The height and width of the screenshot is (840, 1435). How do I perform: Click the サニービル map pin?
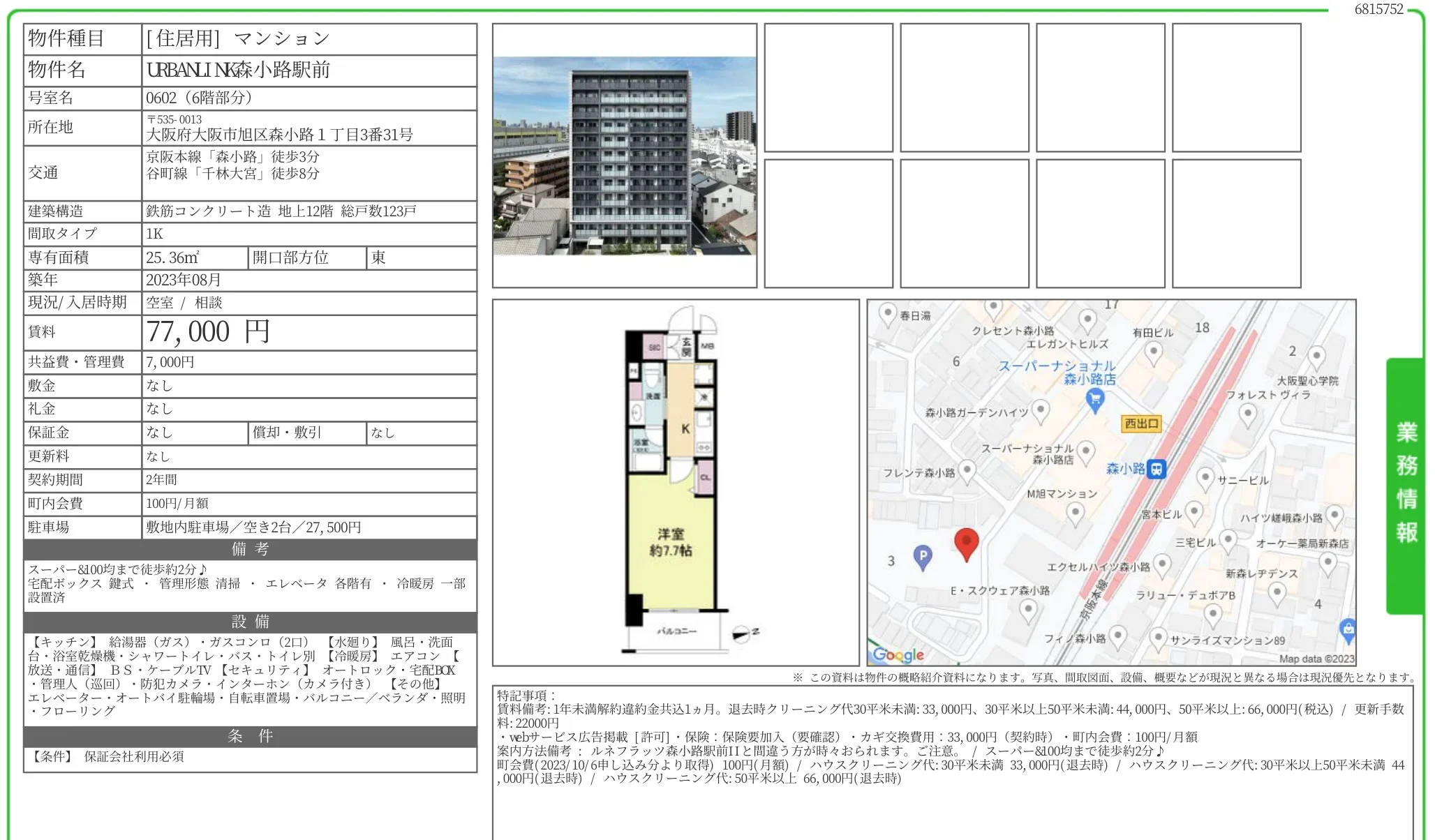click(1207, 477)
